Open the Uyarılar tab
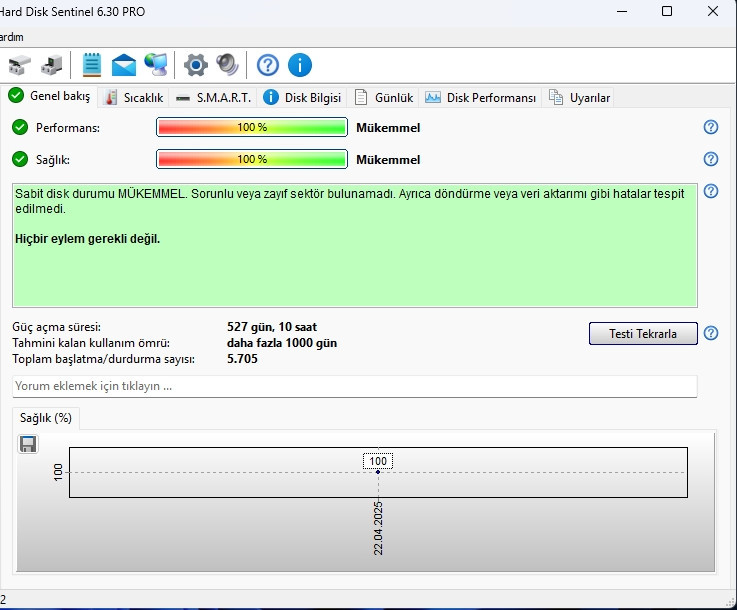 [x=580, y=98]
